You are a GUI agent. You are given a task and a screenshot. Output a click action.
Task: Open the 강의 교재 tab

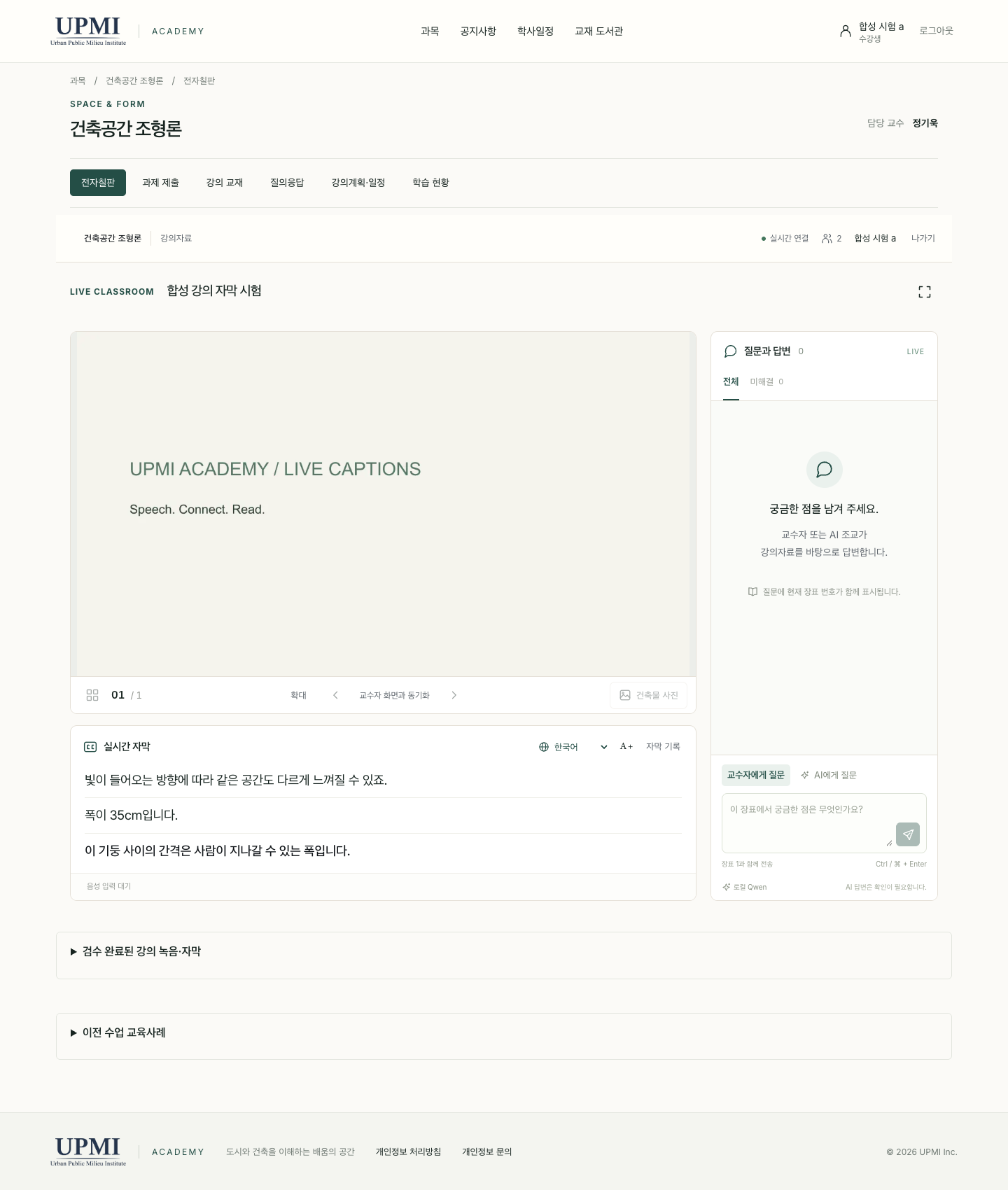click(x=225, y=183)
